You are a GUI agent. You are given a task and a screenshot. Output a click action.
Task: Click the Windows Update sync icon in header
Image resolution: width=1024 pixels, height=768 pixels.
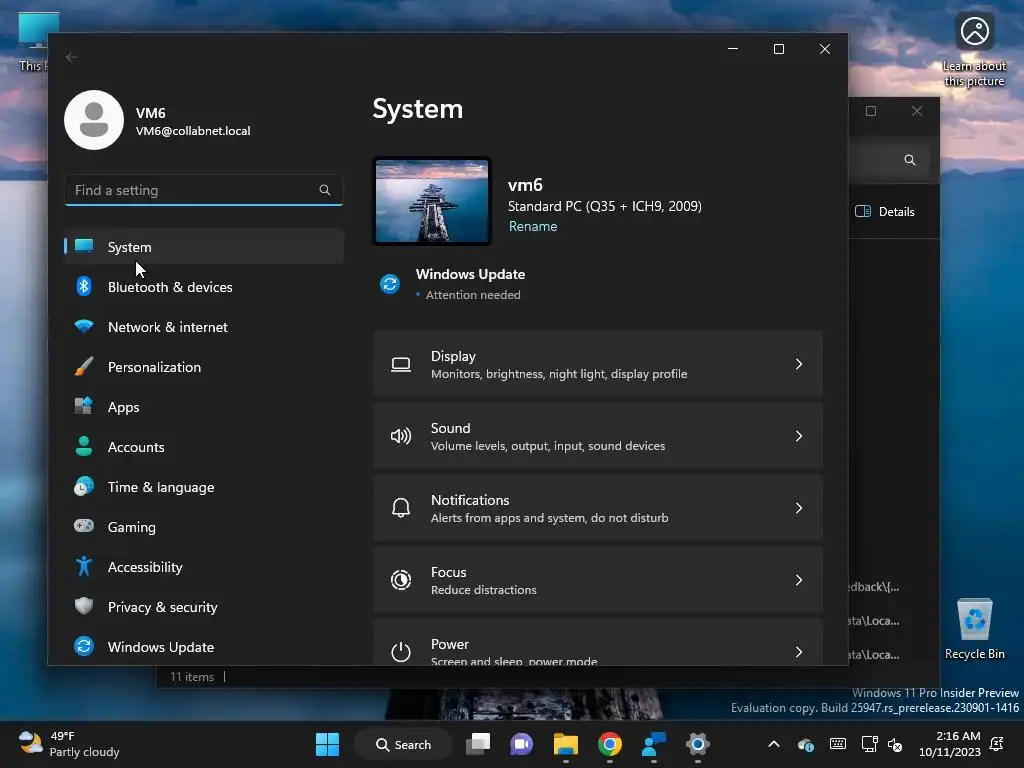tap(390, 284)
